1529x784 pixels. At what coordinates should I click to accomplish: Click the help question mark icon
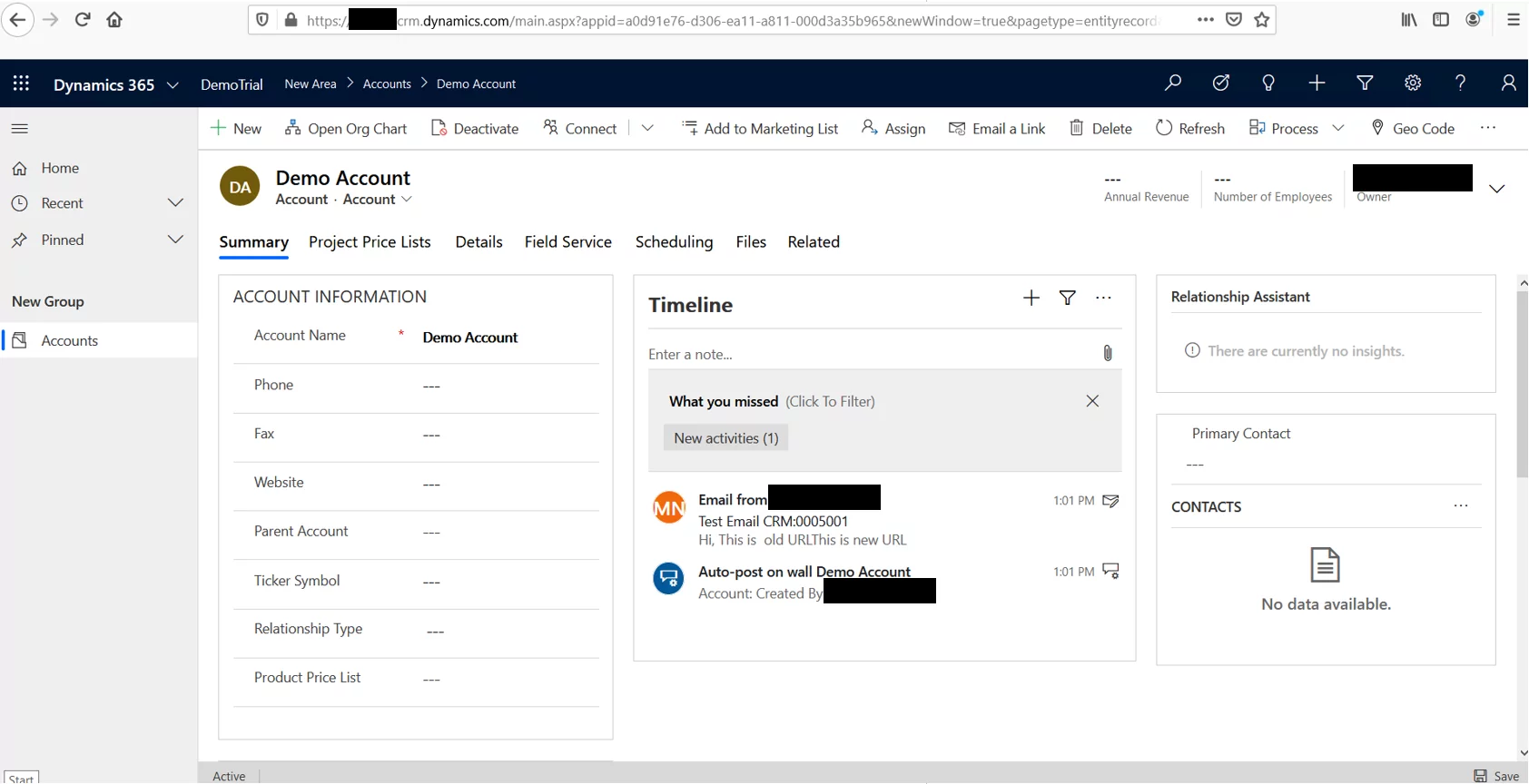(1460, 83)
